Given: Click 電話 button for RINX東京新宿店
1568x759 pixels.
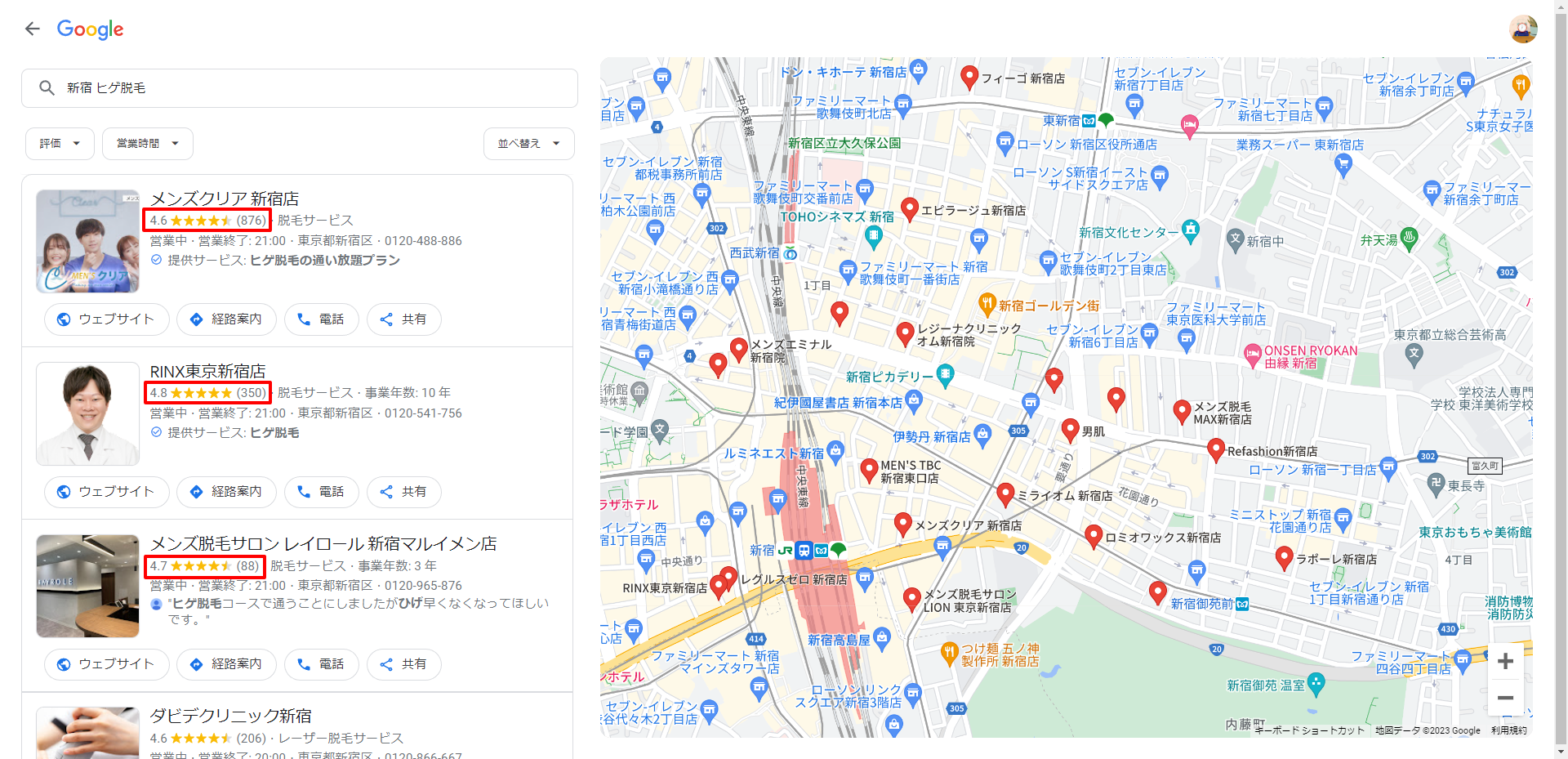Looking at the screenshot, I should tap(321, 491).
